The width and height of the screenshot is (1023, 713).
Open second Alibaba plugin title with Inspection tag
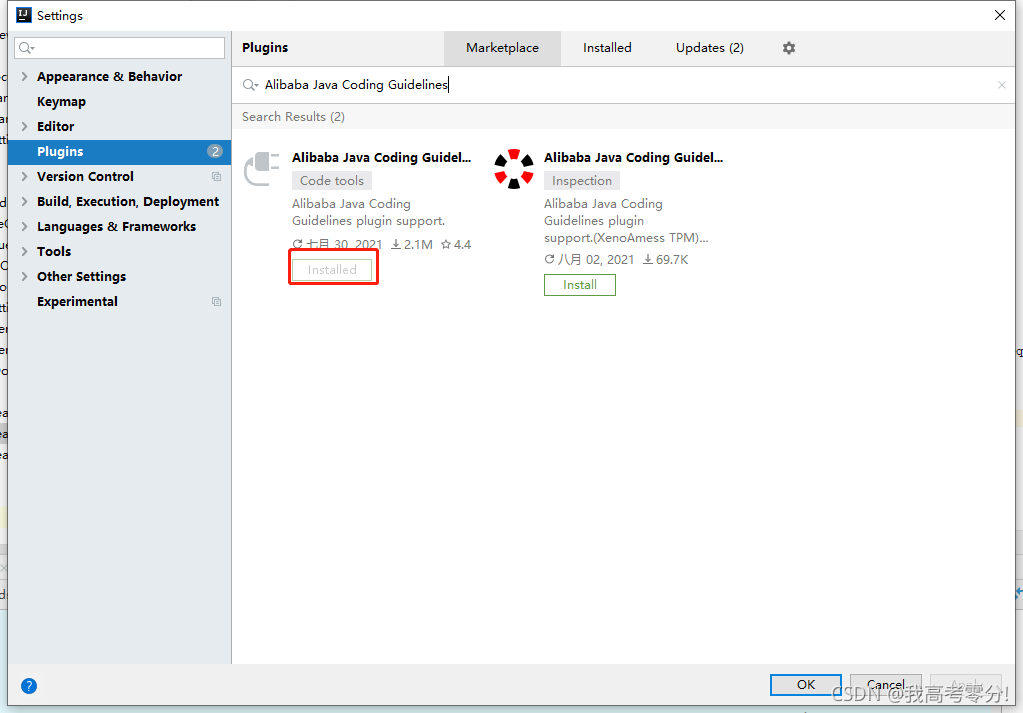click(x=633, y=157)
